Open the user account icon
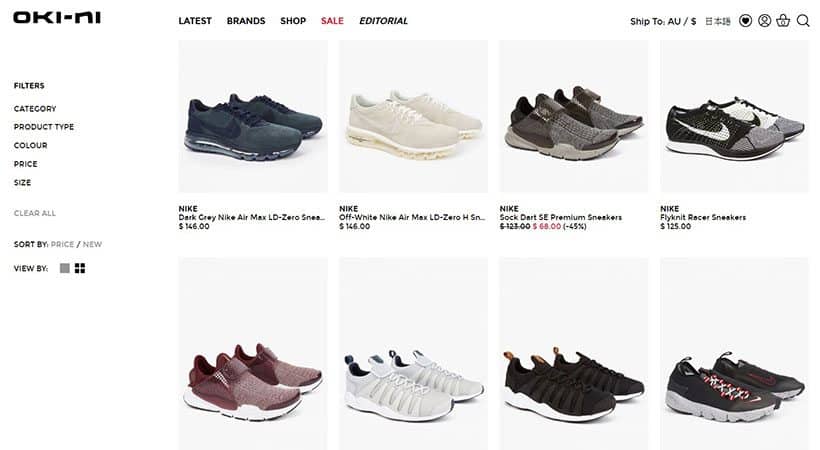The image size is (820, 450). [765, 21]
